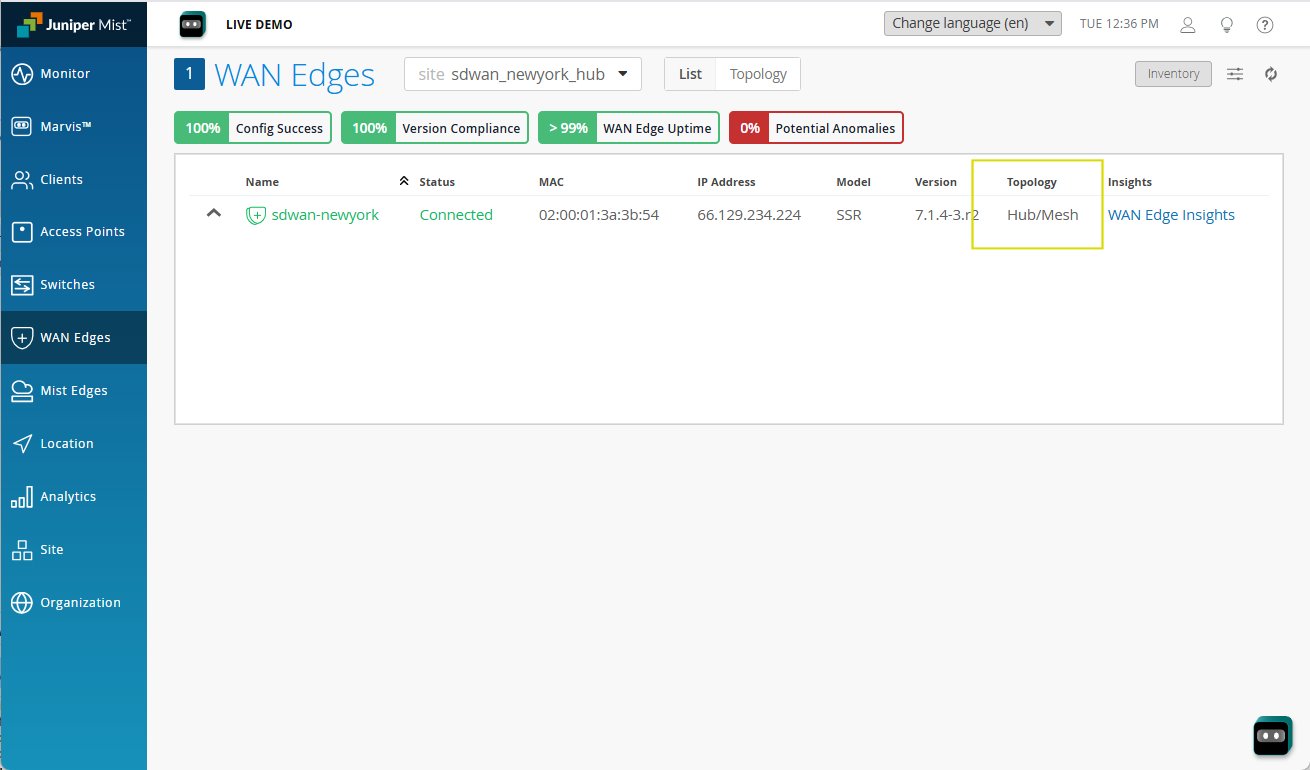Go to Location in sidebar

coord(73,443)
